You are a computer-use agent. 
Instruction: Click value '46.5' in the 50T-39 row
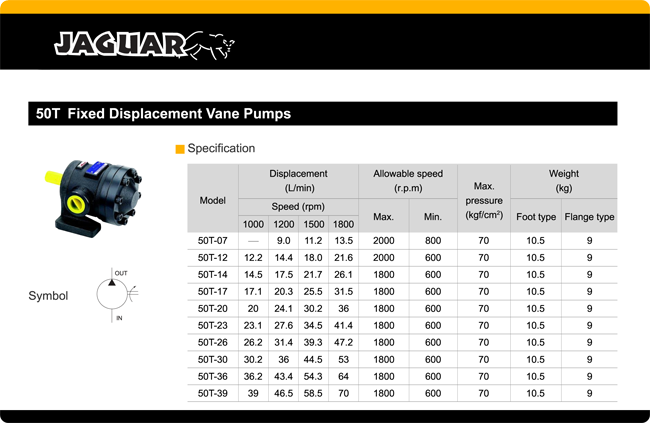tap(284, 393)
